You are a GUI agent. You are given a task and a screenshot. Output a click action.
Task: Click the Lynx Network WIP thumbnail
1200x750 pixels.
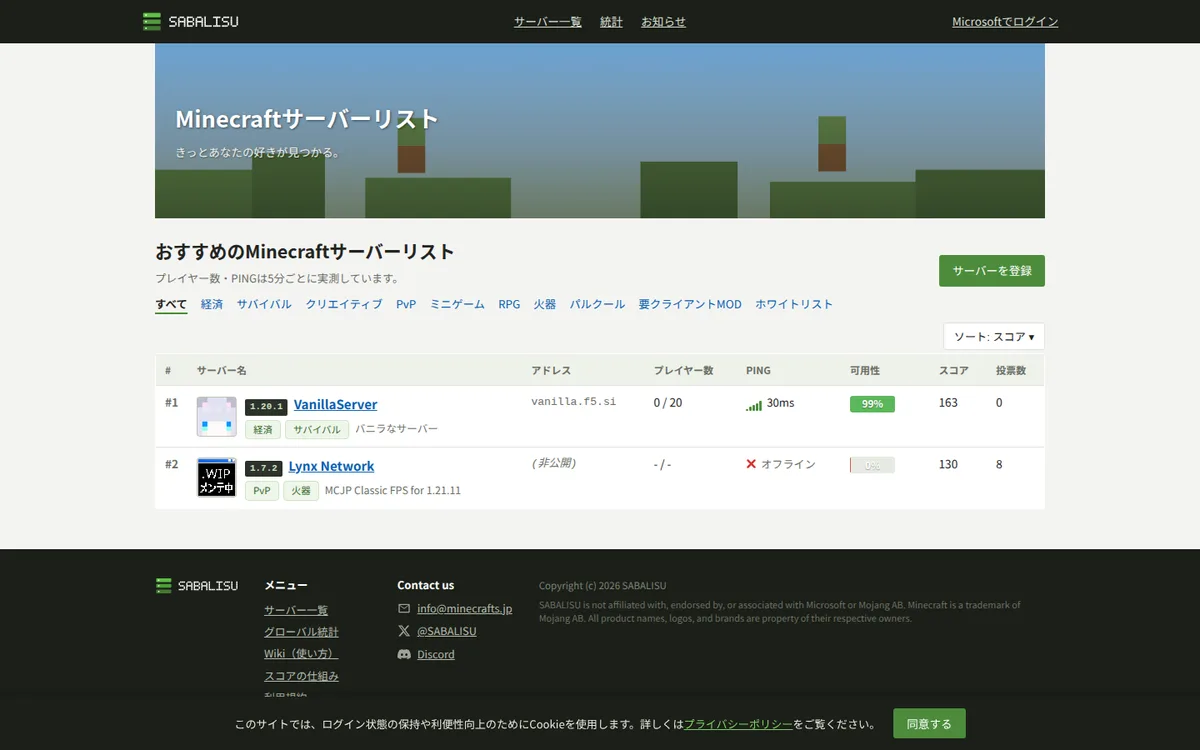(216, 478)
